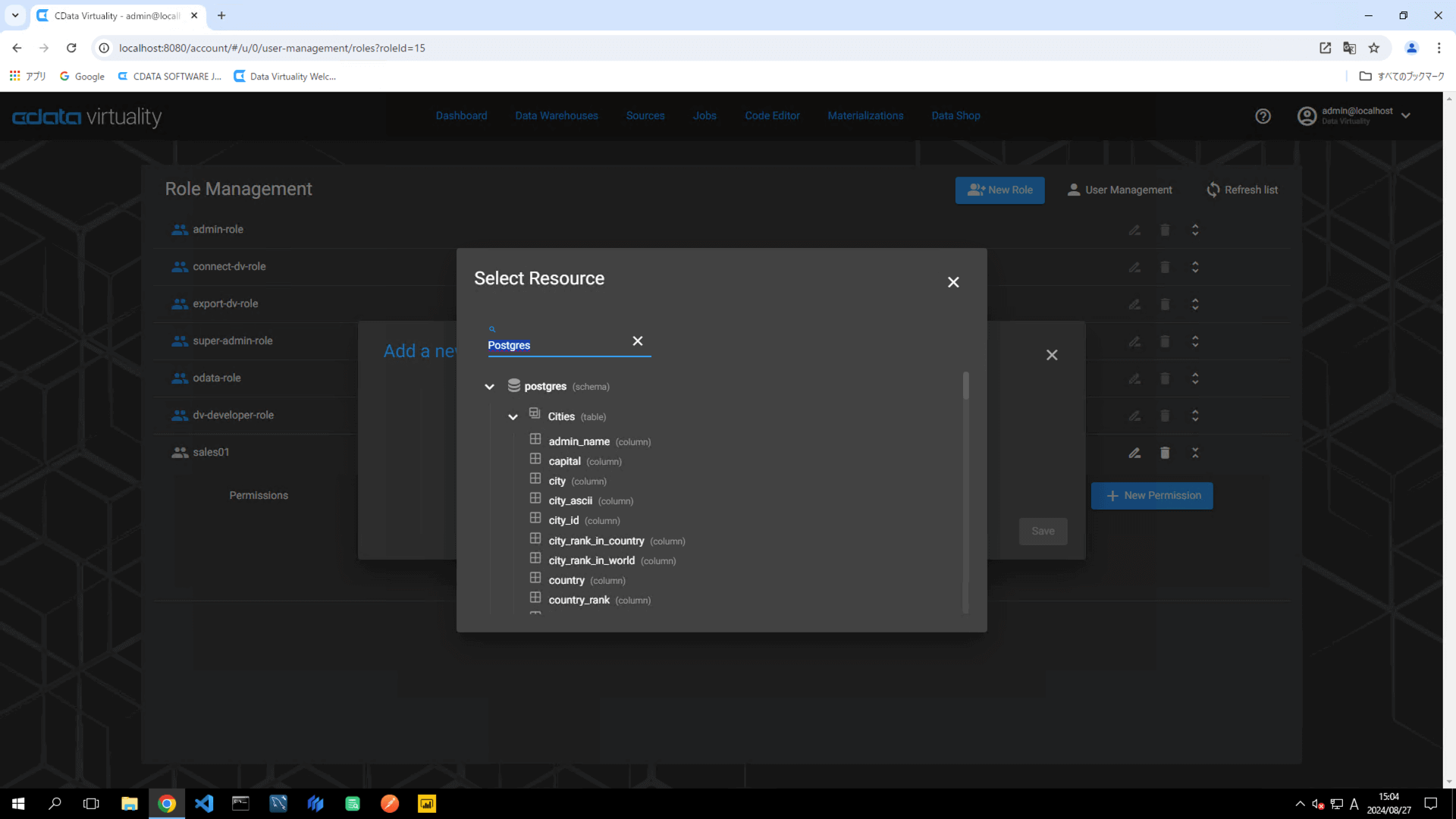Select the city_rank_in_world column
1456x819 pixels.
pyautogui.click(x=591, y=560)
